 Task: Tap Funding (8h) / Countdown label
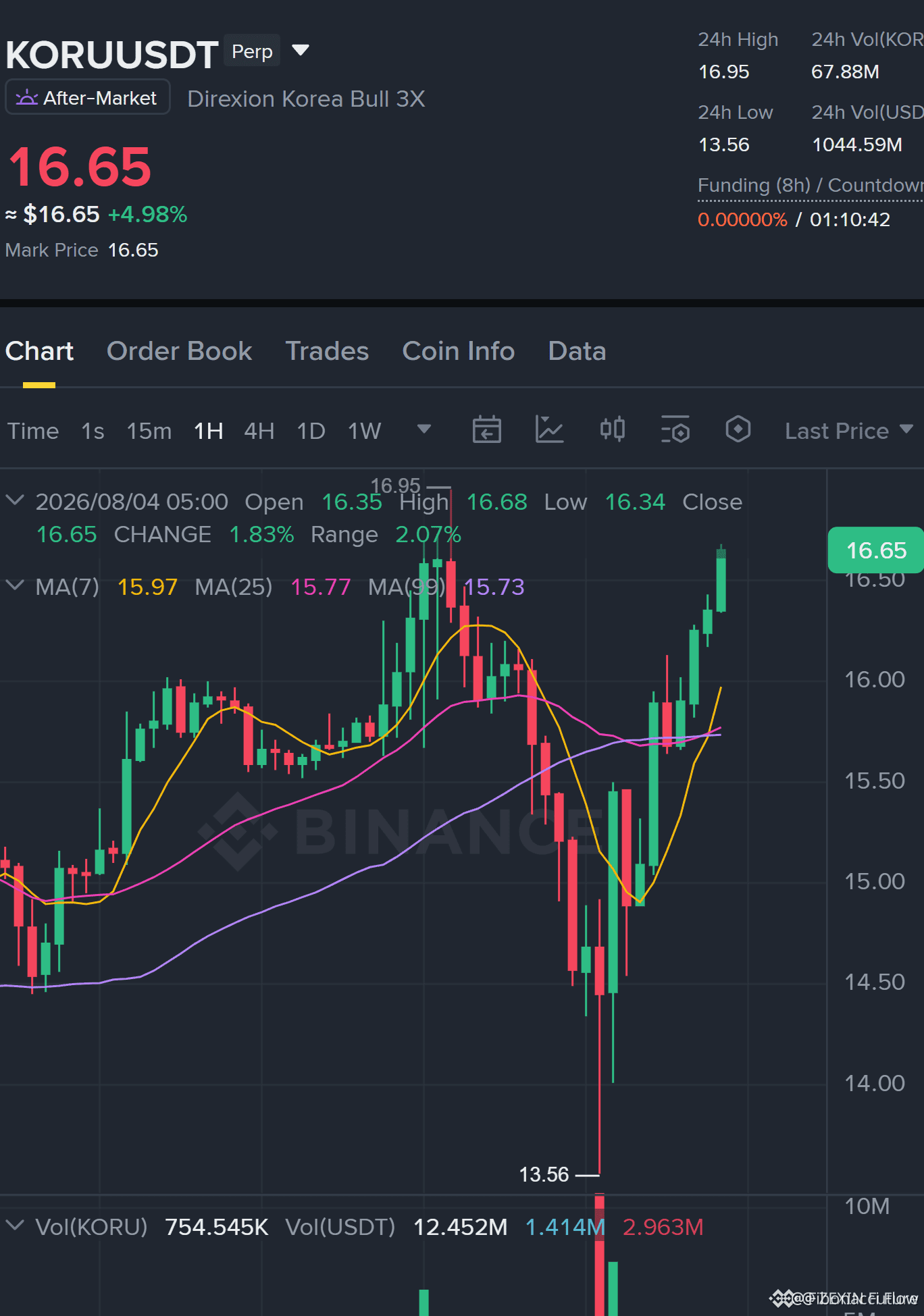(x=811, y=185)
